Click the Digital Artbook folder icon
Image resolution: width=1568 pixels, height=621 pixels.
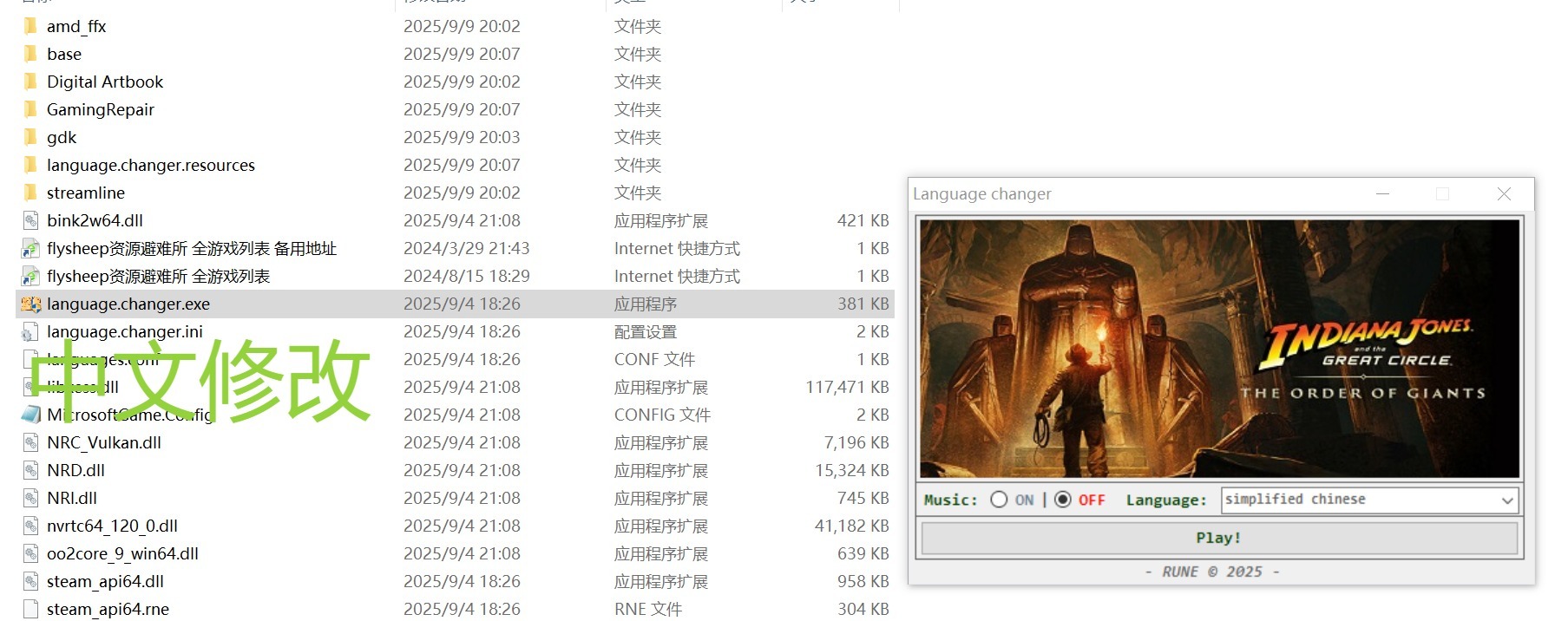pyautogui.click(x=31, y=82)
